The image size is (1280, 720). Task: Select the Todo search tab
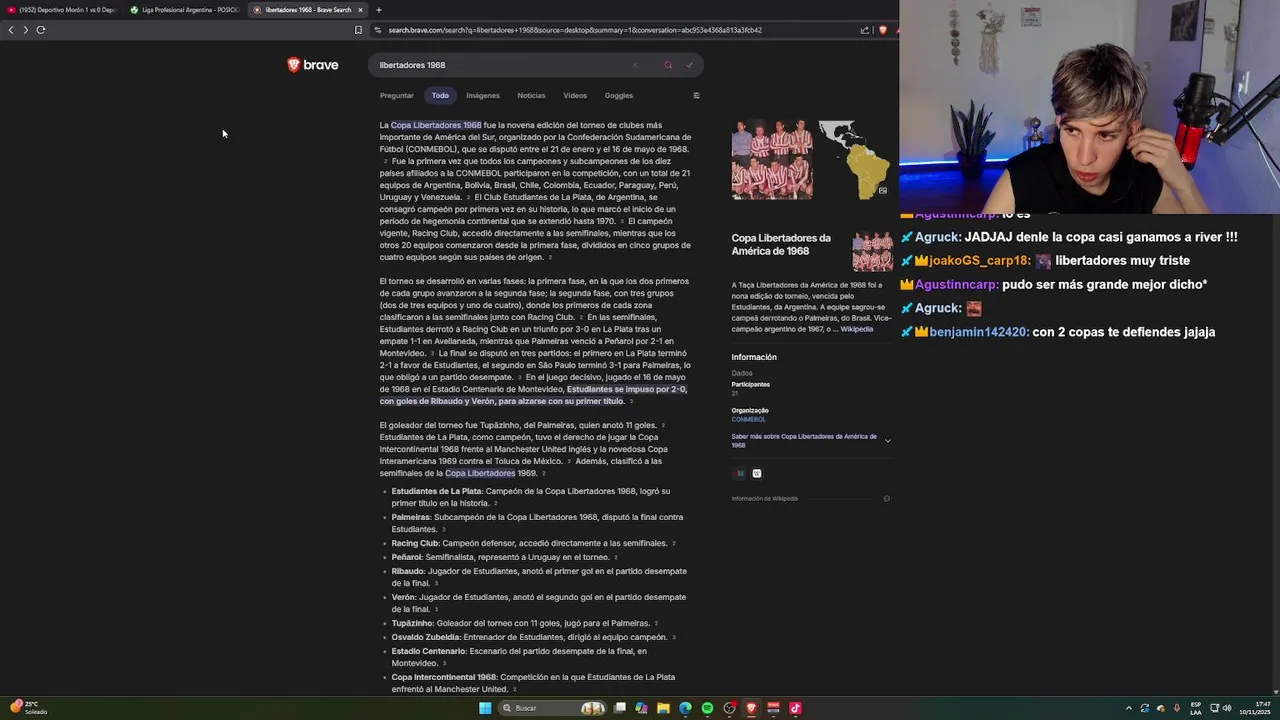[x=440, y=96]
